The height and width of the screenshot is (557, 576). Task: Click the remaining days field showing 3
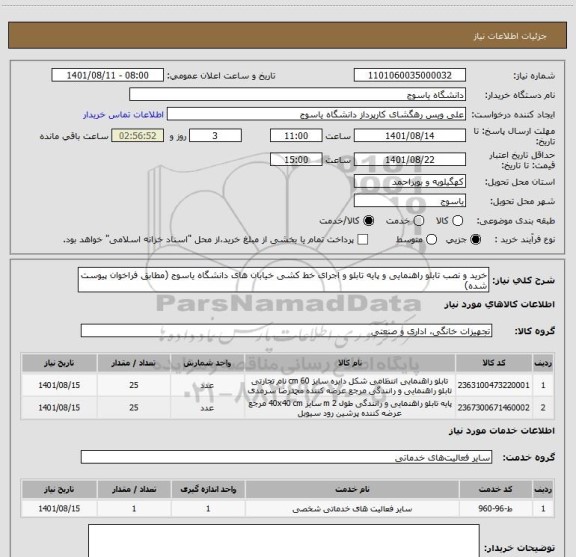point(215,136)
